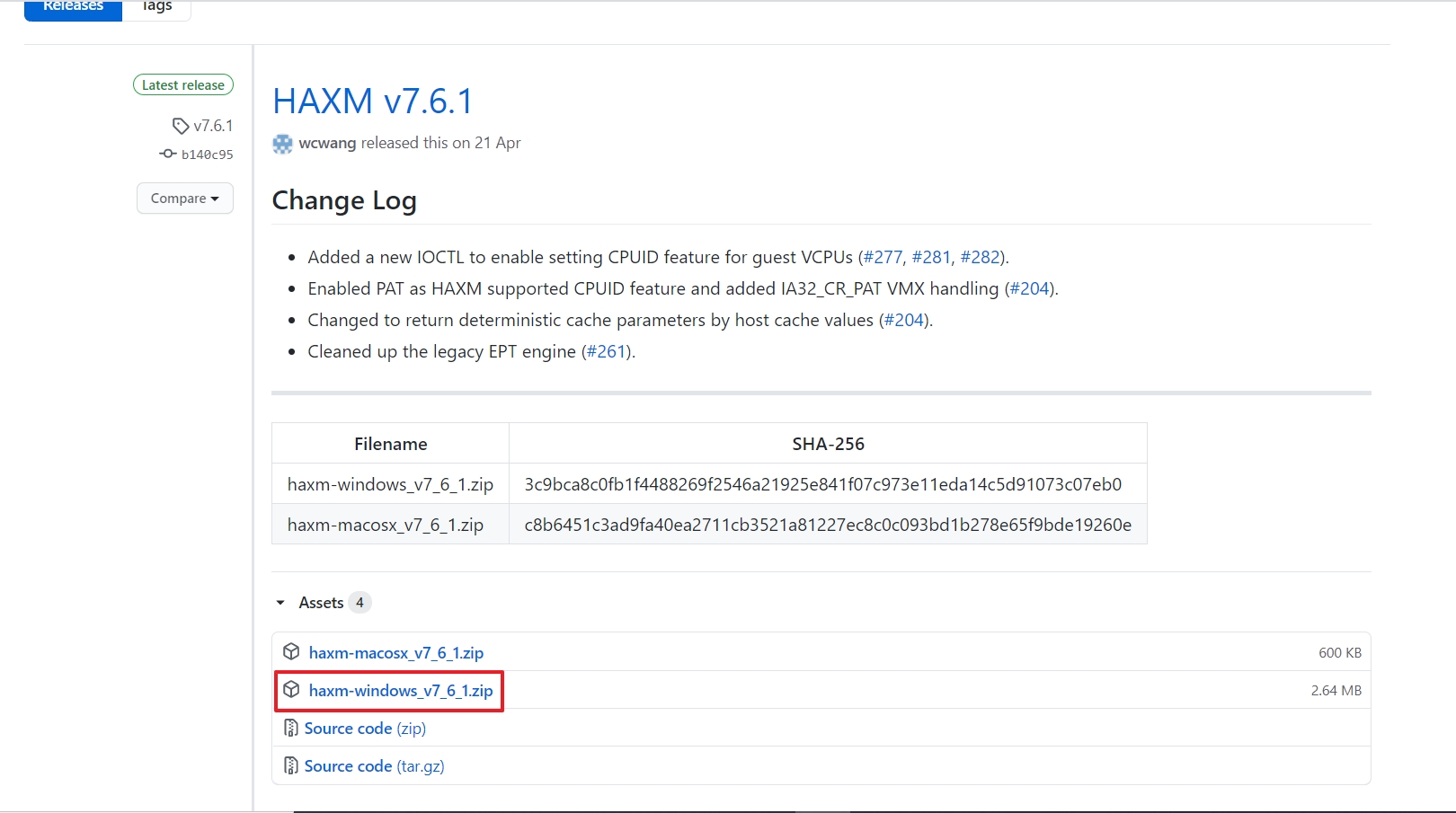Viewport: 1456px width, 813px height.
Task: Open the Compare dropdown
Action: click(185, 199)
